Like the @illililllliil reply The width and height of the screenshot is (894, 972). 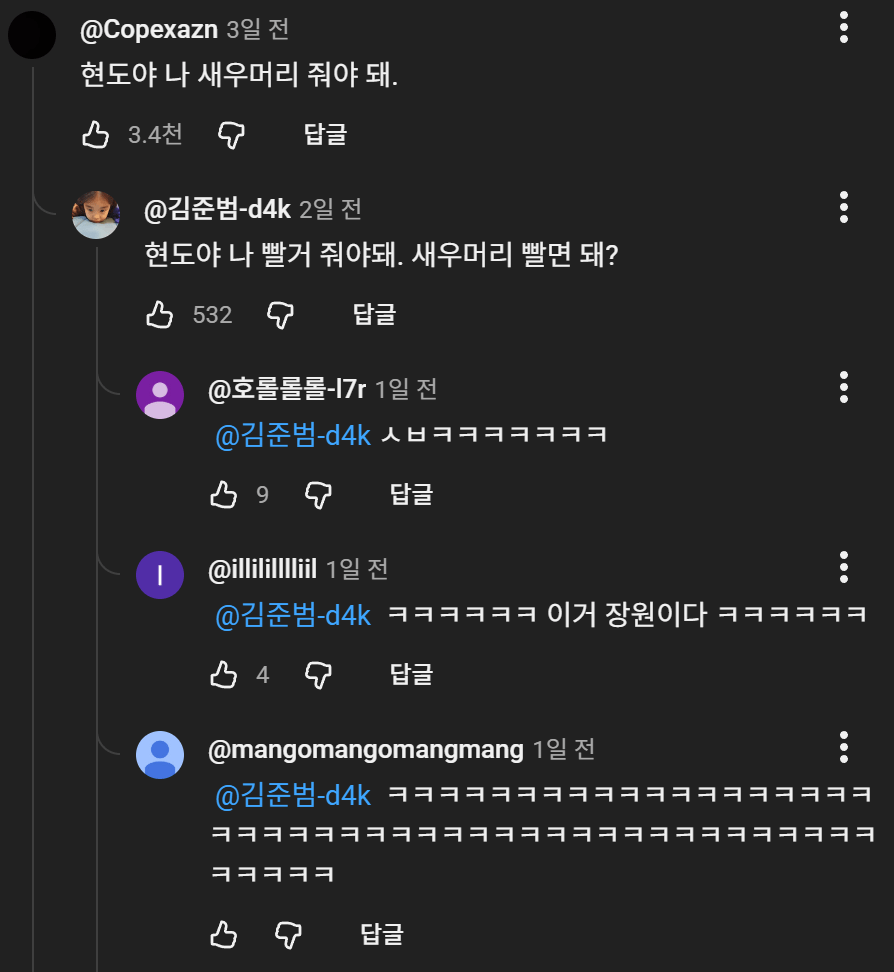point(224,675)
